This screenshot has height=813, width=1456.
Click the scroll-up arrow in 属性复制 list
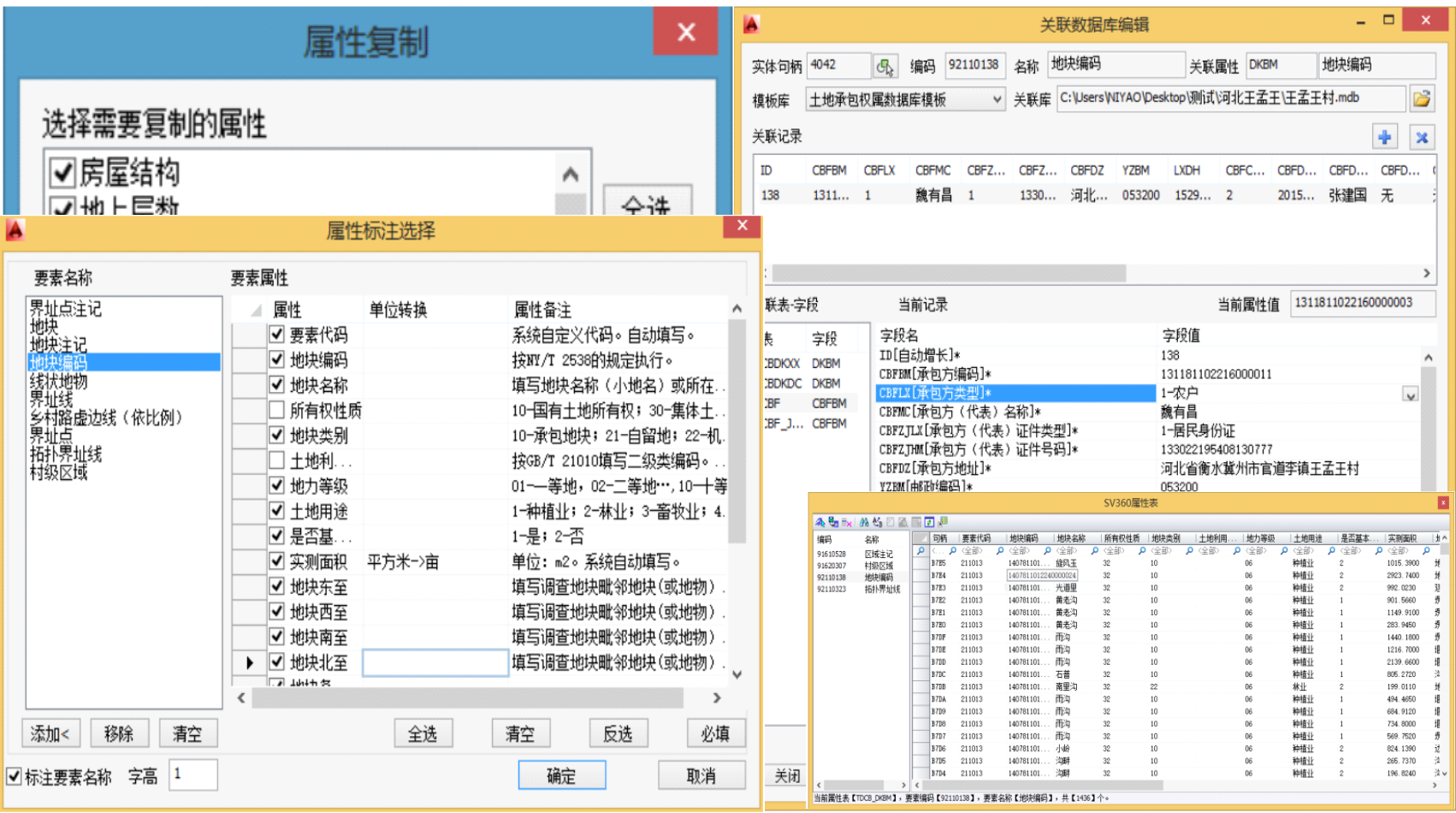coord(571,175)
